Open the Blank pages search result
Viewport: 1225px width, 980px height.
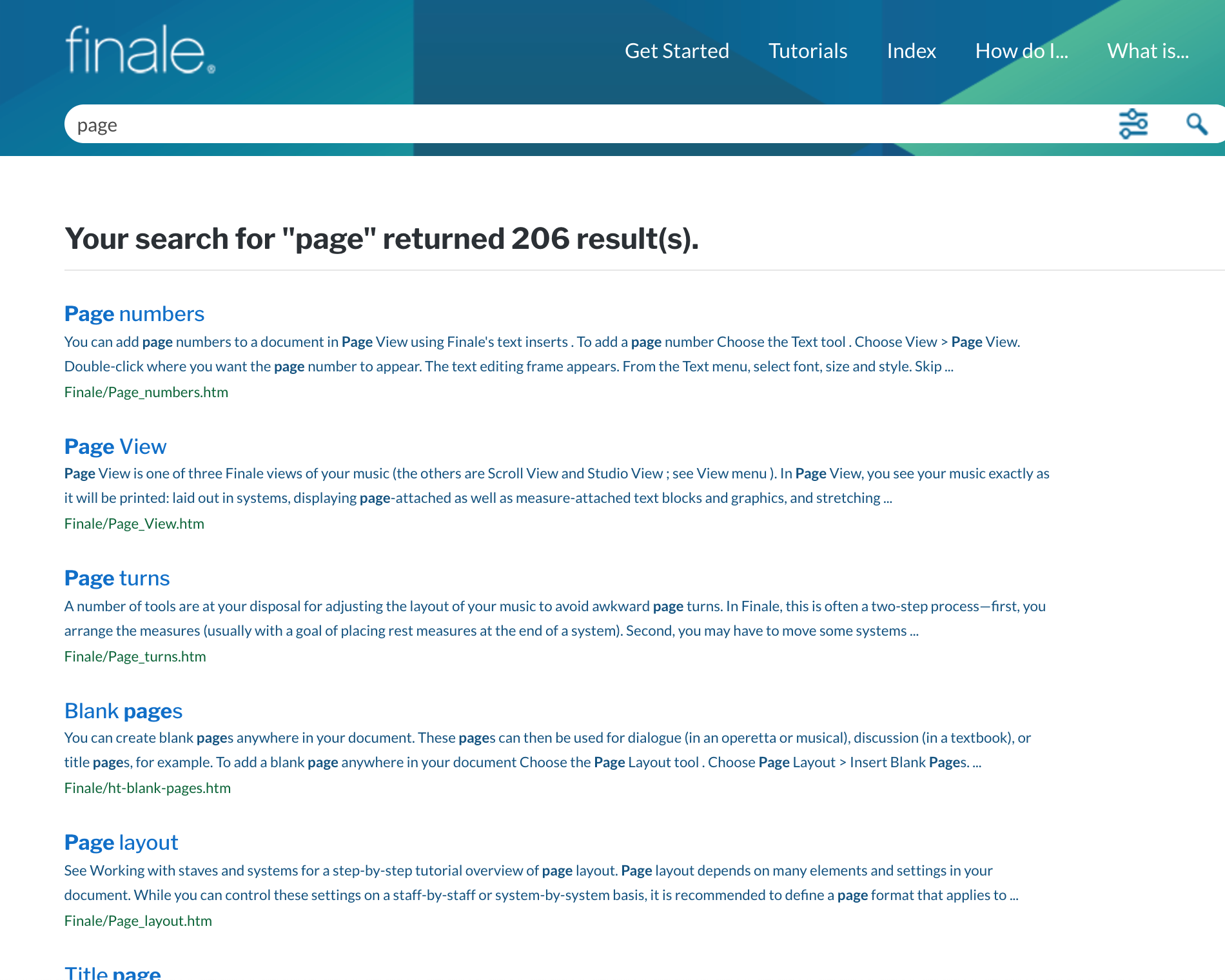[123, 710]
